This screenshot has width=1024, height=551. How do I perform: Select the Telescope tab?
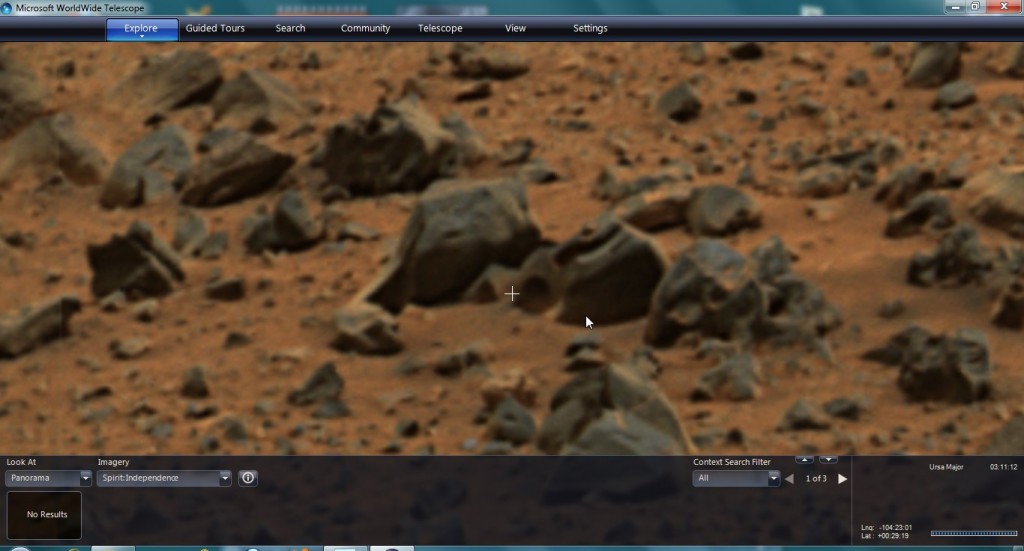pos(440,28)
